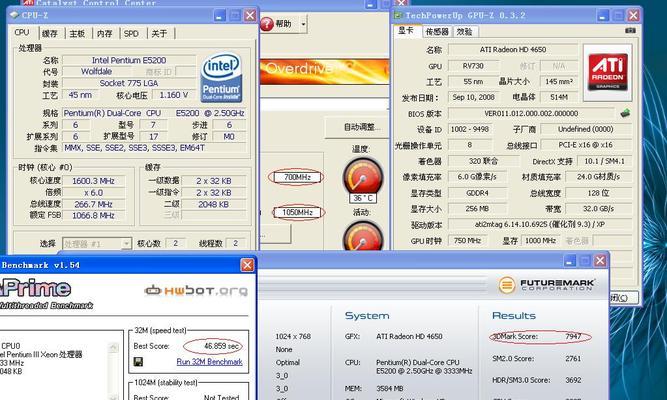Viewport: 667px width, 400px height.
Task: Click the 1600.3 MHz core speed value
Action: point(93,181)
